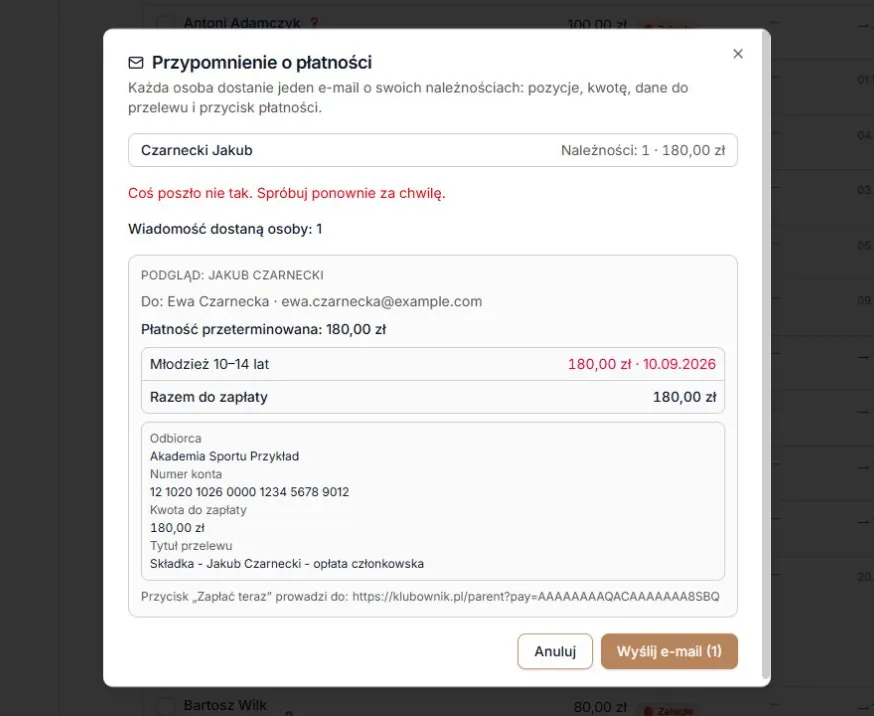Click the dialog's vertical scrollbar
Image resolution: width=874 pixels, height=716 pixels.
(x=766, y=357)
